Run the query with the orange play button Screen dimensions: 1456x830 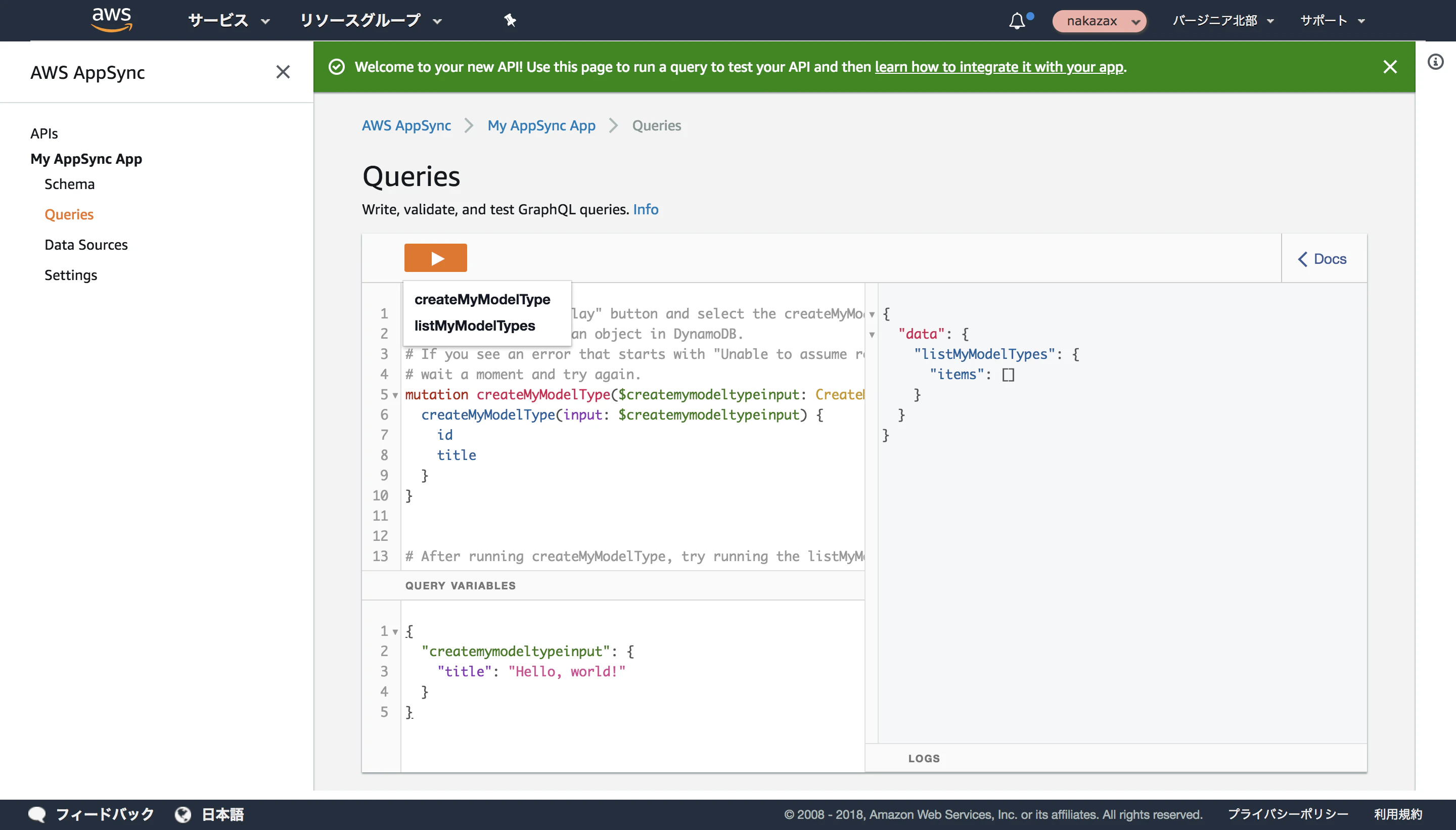tap(436, 258)
